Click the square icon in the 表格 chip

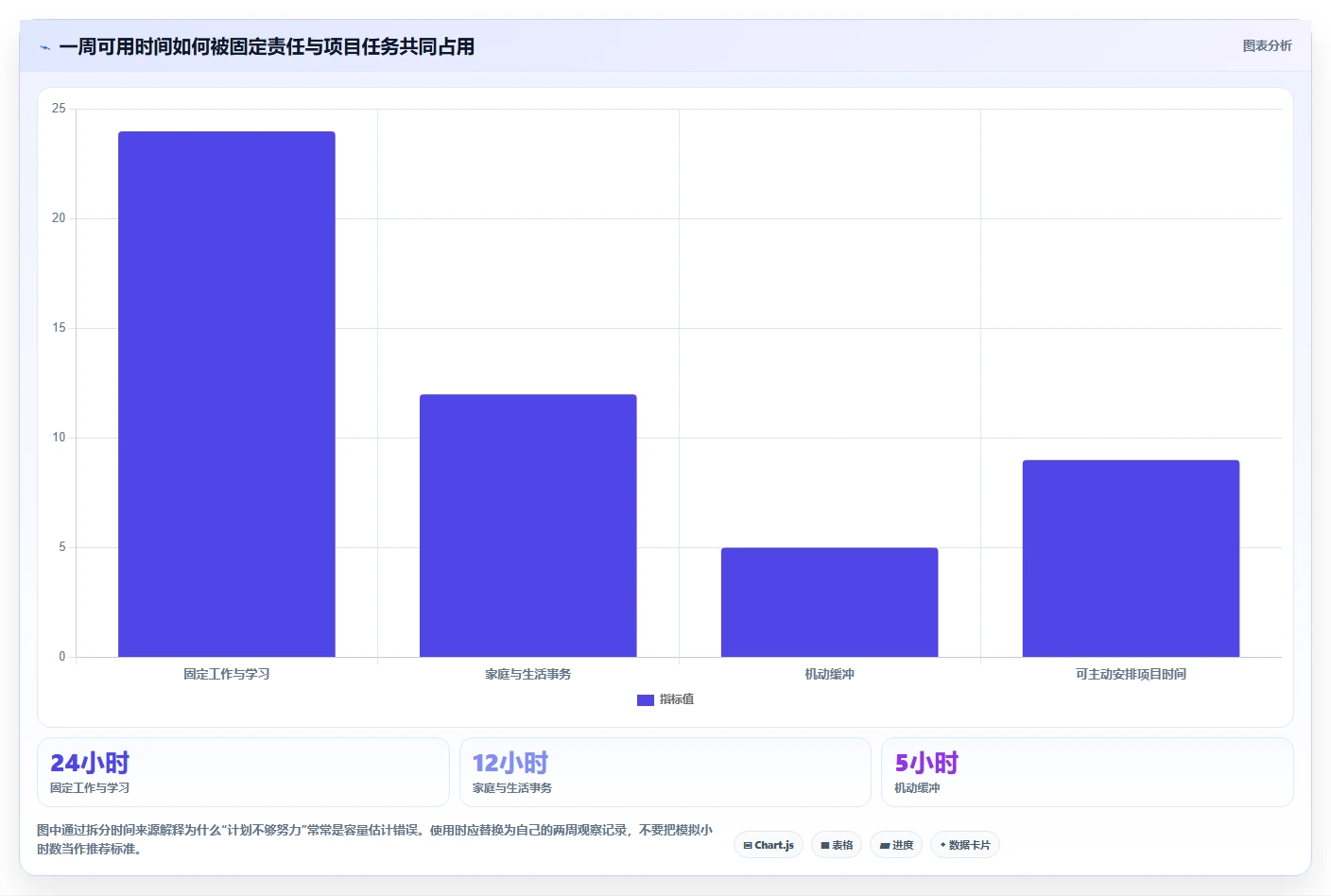pos(825,846)
